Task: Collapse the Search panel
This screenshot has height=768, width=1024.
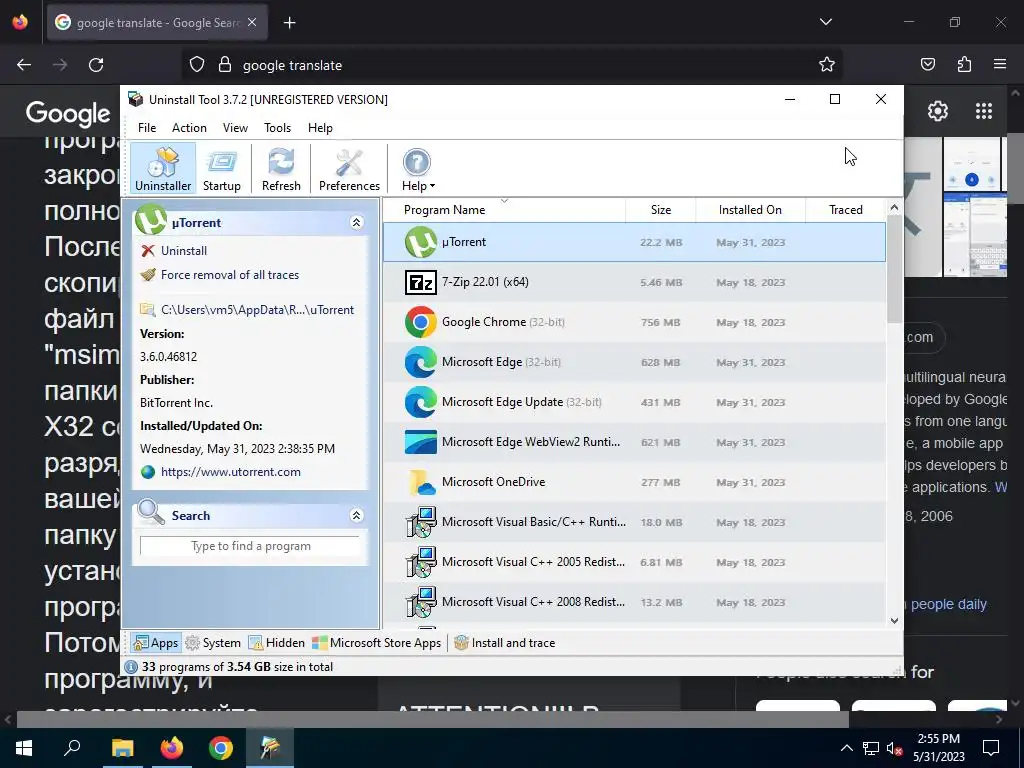Action: pyautogui.click(x=357, y=515)
